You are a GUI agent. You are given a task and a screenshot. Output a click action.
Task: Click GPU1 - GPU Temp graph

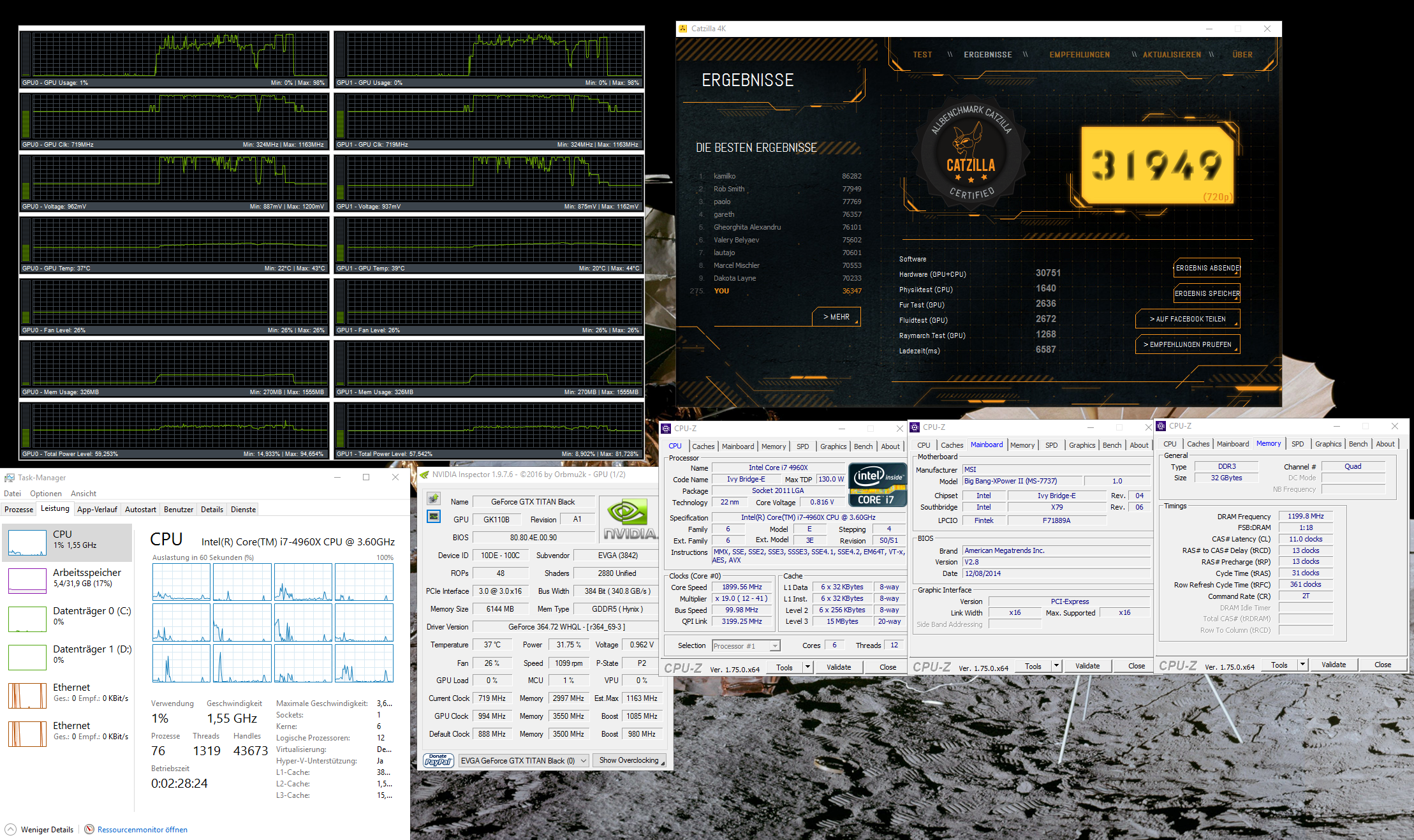[489, 244]
